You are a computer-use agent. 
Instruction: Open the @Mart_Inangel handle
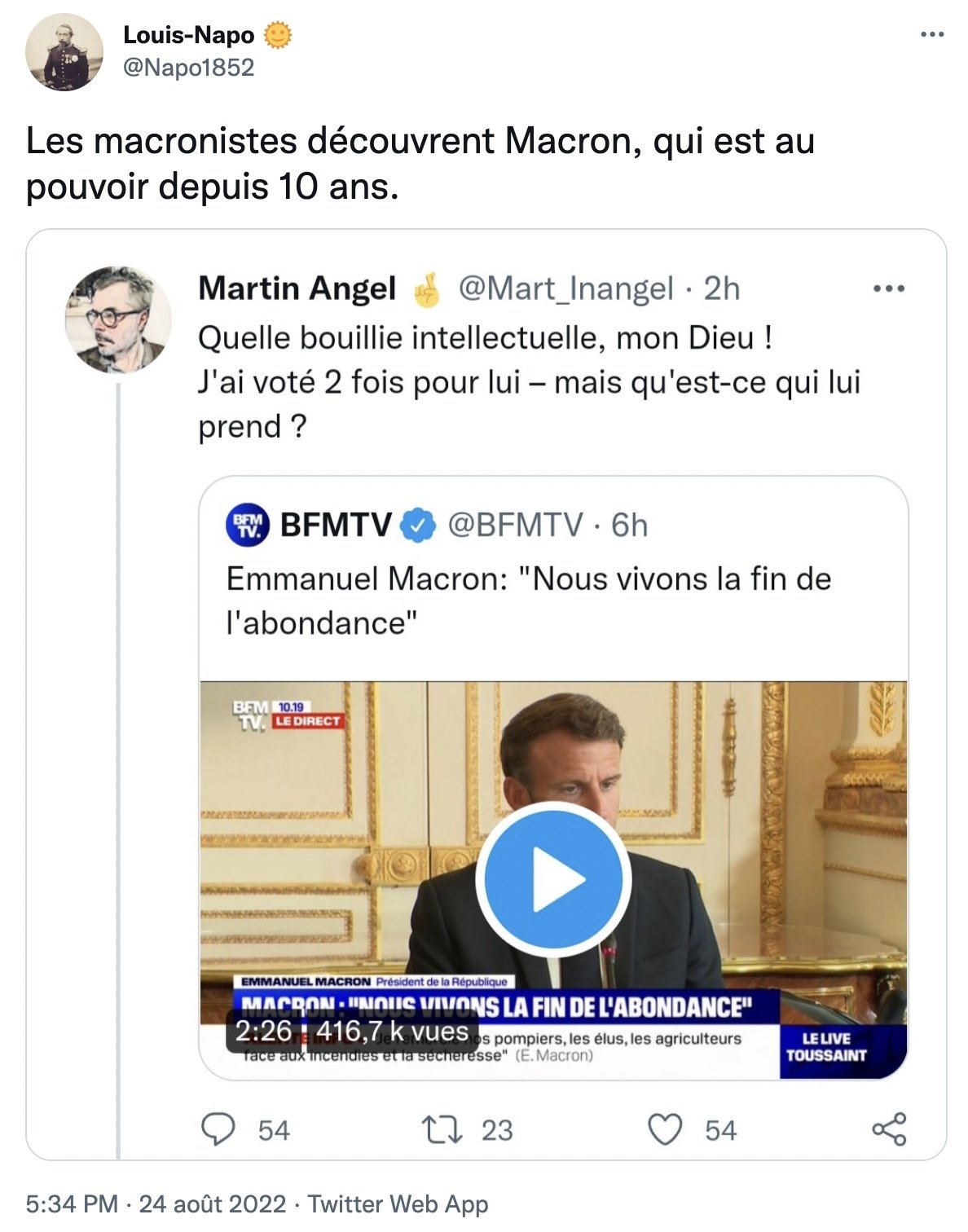[565, 288]
